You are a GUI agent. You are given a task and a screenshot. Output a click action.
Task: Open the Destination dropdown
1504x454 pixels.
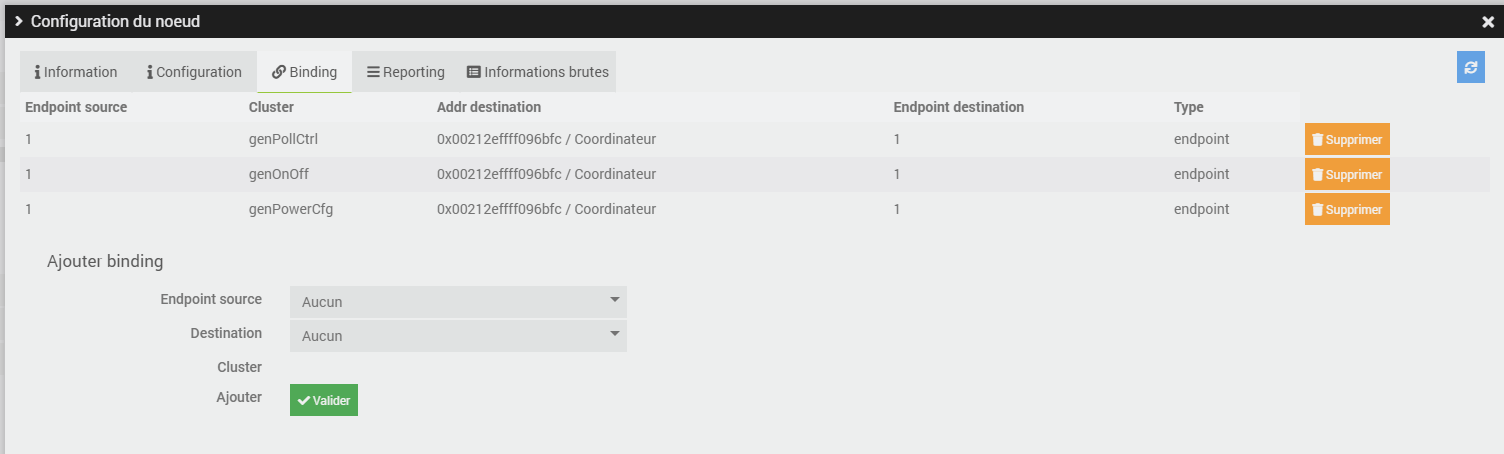[458, 336]
